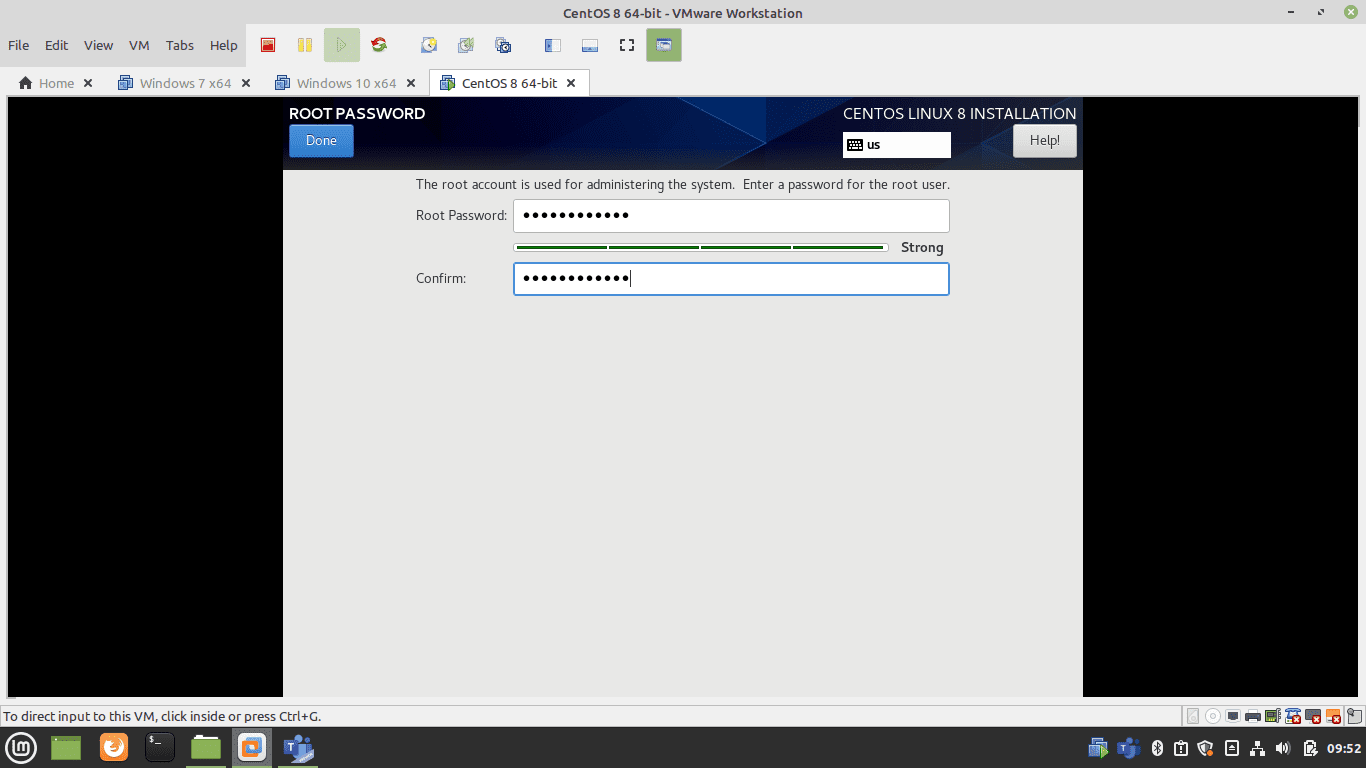Close the Home tab
Screen dimensions: 1366x768
coord(88,83)
